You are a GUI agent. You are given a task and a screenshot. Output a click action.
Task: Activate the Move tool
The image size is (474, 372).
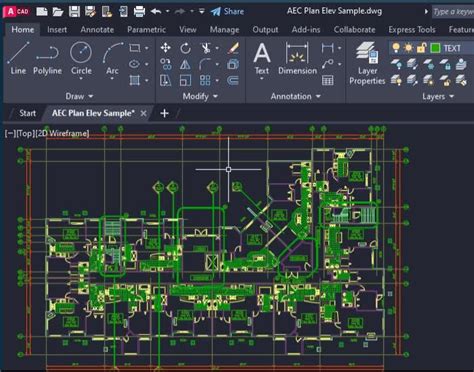click(166, 48)
